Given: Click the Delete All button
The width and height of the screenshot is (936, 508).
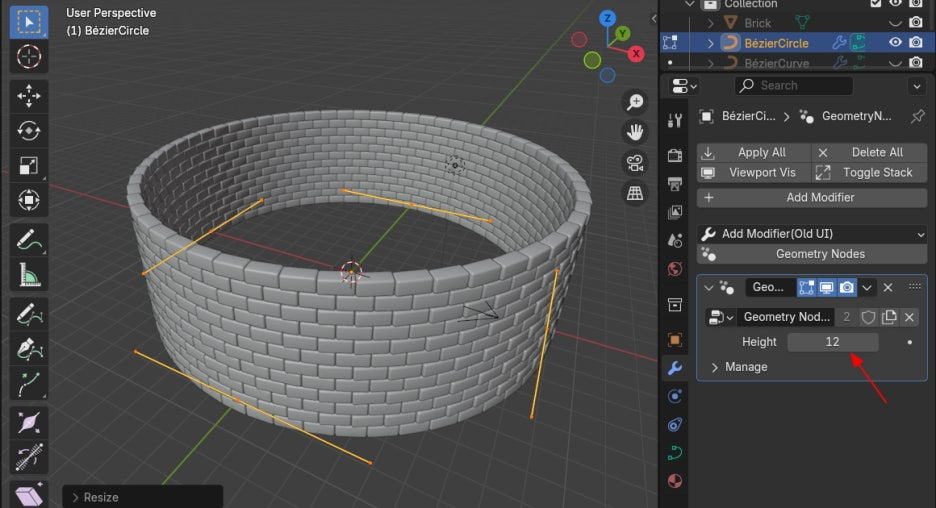Looking at the screenshot, I should pos(869,152).
